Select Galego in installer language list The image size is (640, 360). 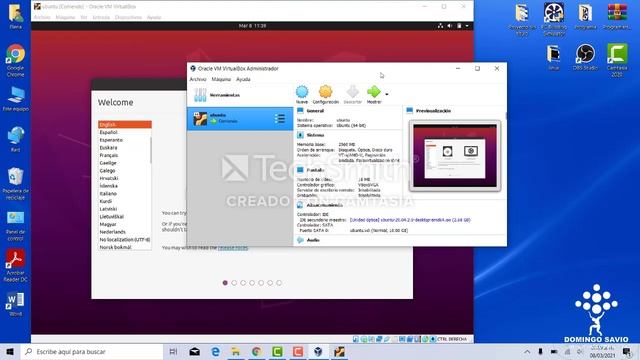tap(124, 171)
